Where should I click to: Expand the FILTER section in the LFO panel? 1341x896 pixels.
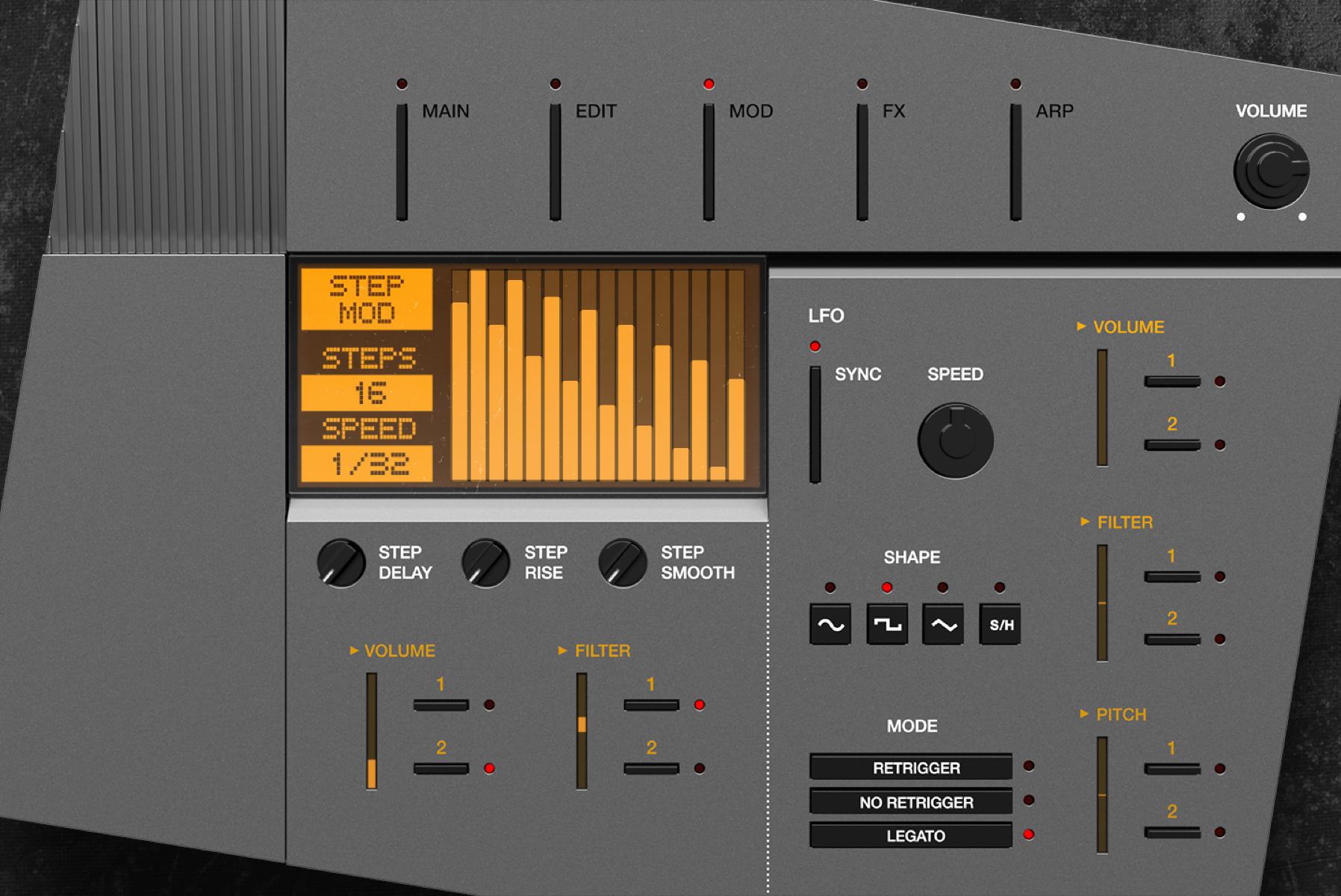[x=1118, y=522]
